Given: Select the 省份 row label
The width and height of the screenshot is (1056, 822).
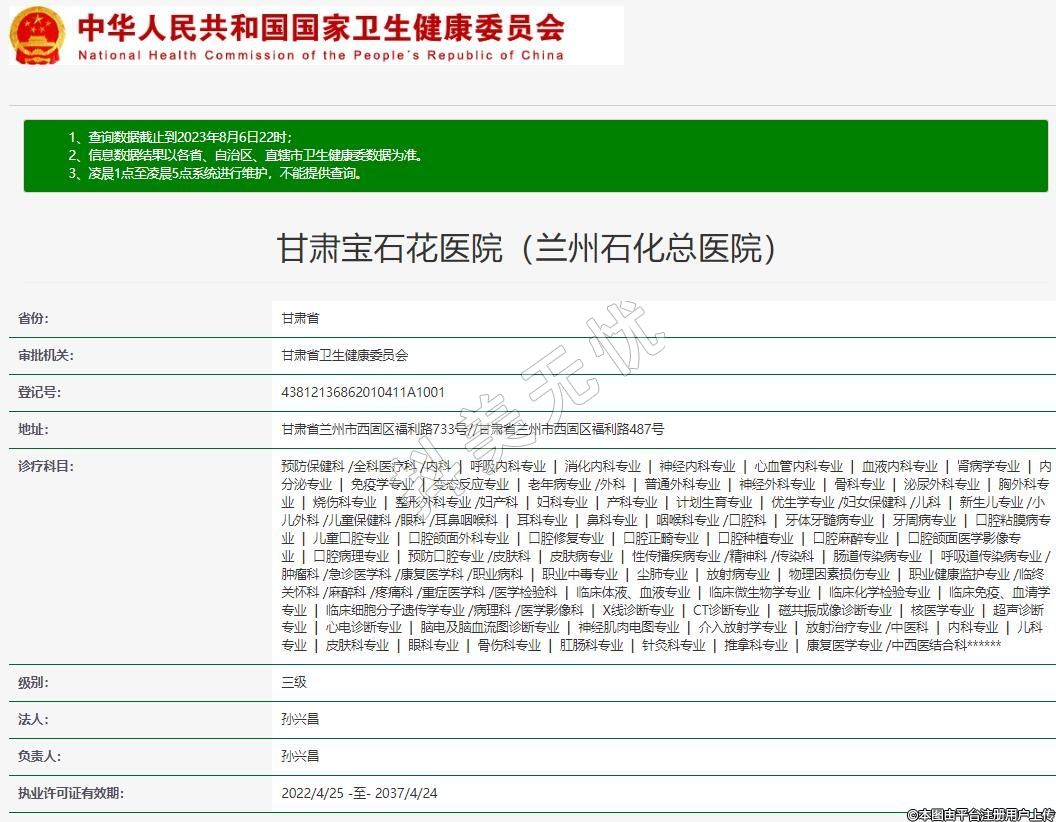Looking at the screenshot, I should tap(32, 318).
